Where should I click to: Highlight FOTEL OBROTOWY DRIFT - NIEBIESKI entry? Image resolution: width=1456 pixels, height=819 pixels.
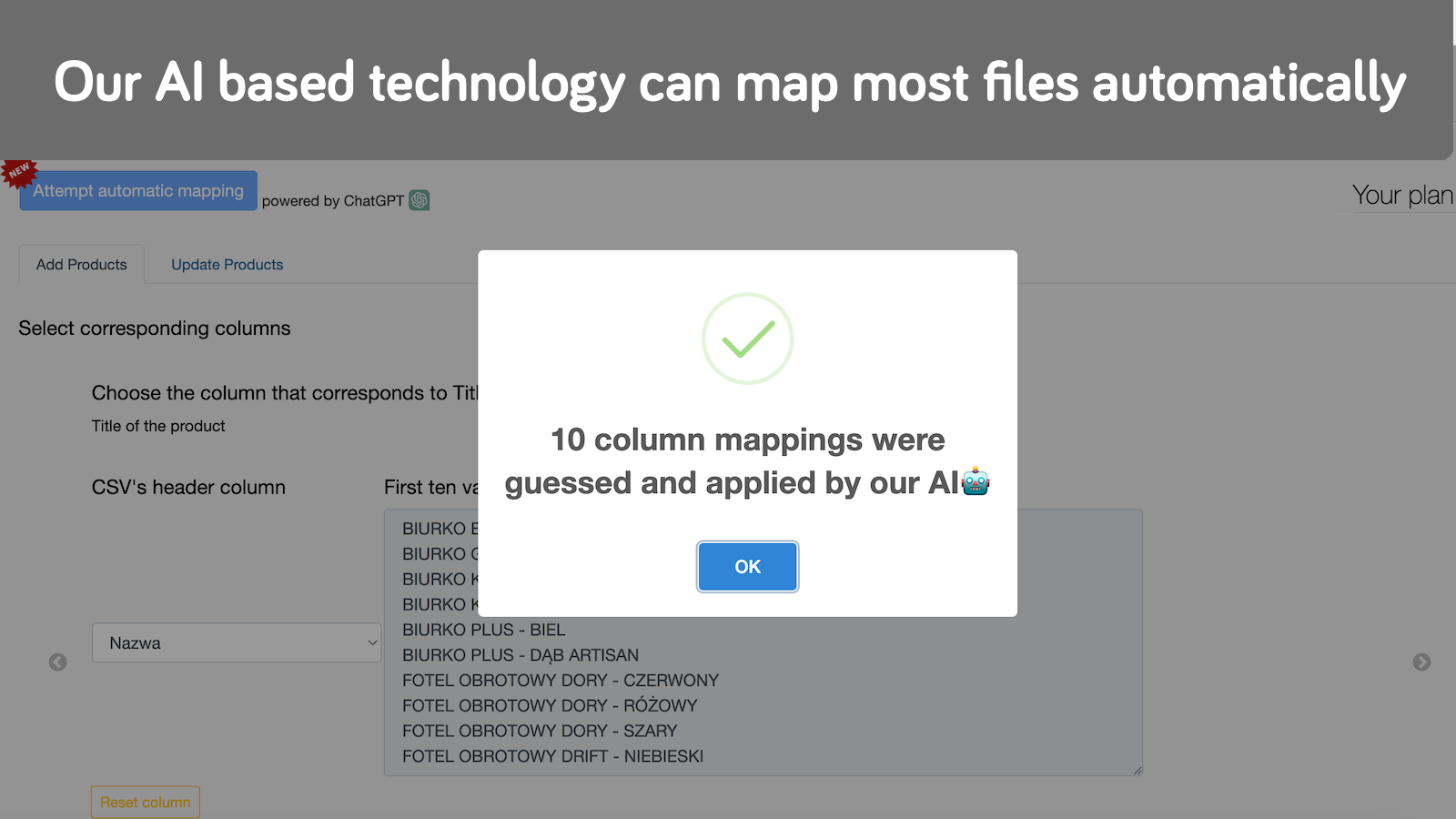[x=551, y=755]
